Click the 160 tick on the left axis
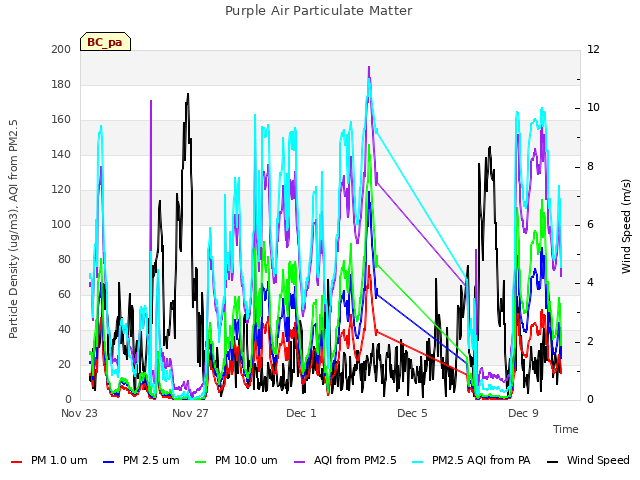The width and height of the screenshot is (640, 480). [61, 120]
